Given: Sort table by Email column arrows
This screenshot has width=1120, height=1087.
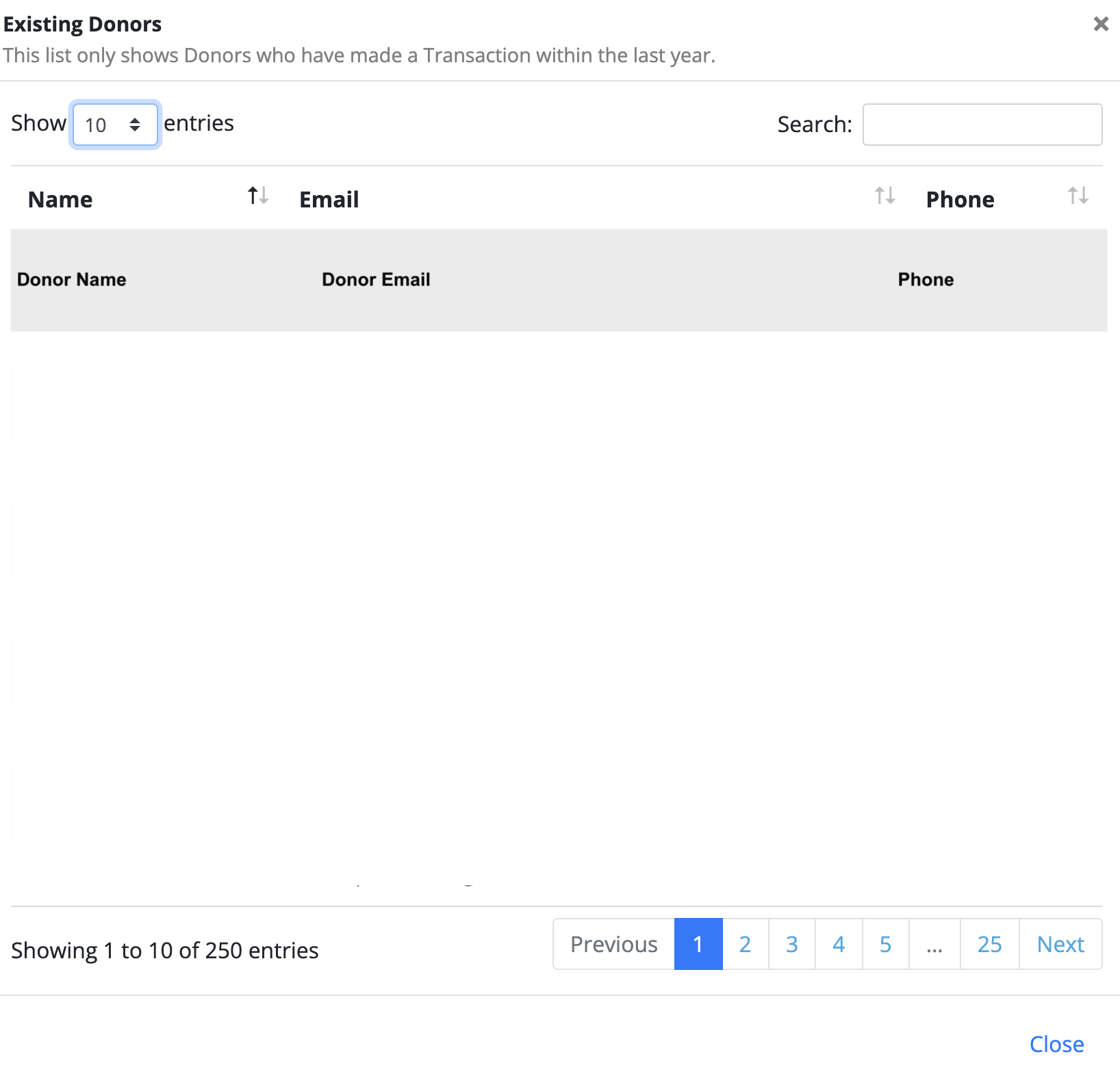Looking at the screenshot, I should 884,196.
